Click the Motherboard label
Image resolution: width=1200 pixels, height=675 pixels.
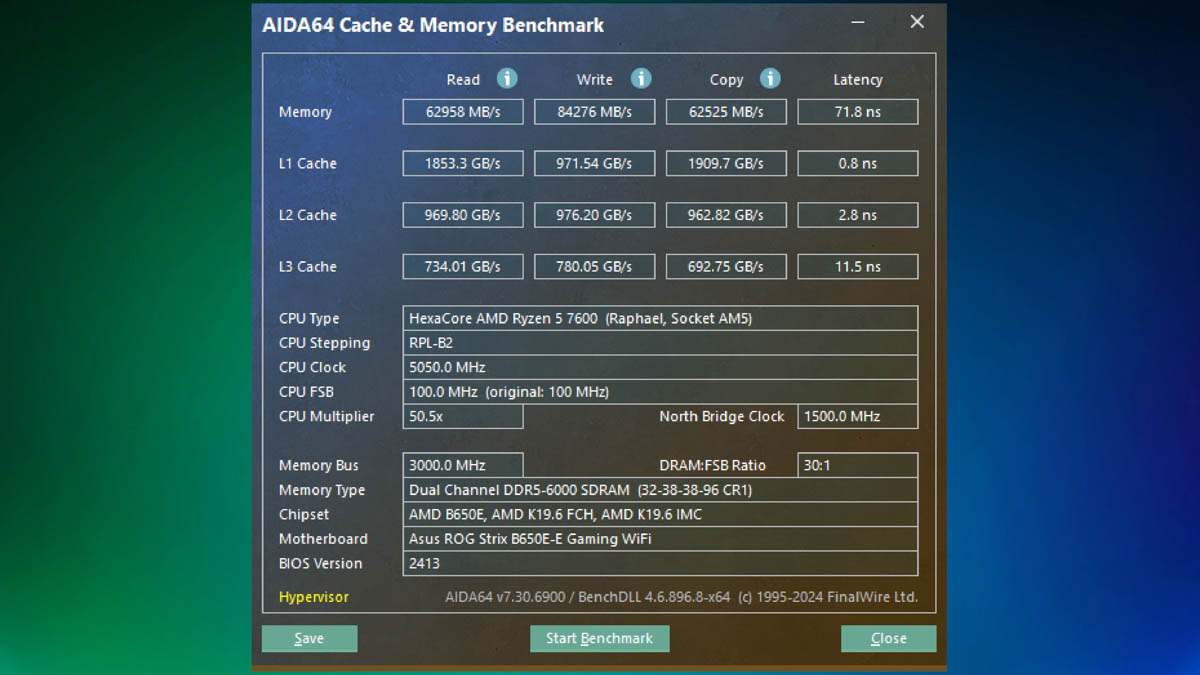coord(323,539)
